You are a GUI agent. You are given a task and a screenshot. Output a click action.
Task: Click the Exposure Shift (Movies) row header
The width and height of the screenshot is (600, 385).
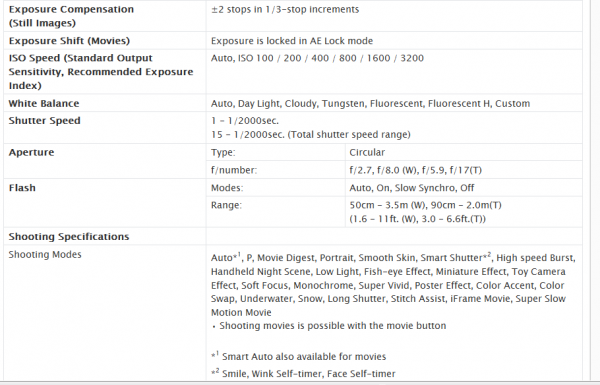pyautogui.click(x=69, y=41)
